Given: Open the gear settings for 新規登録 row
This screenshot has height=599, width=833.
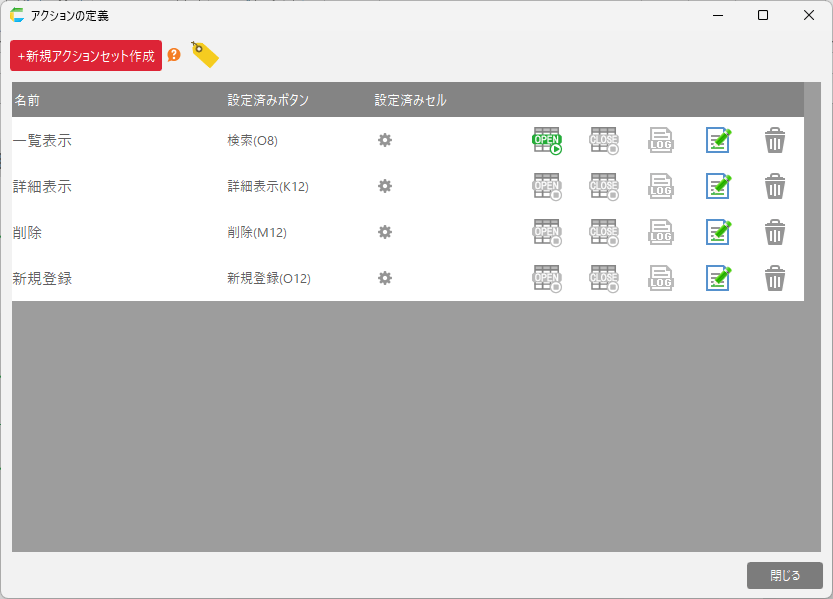Looking at the screenshot, I should (385, 279).
